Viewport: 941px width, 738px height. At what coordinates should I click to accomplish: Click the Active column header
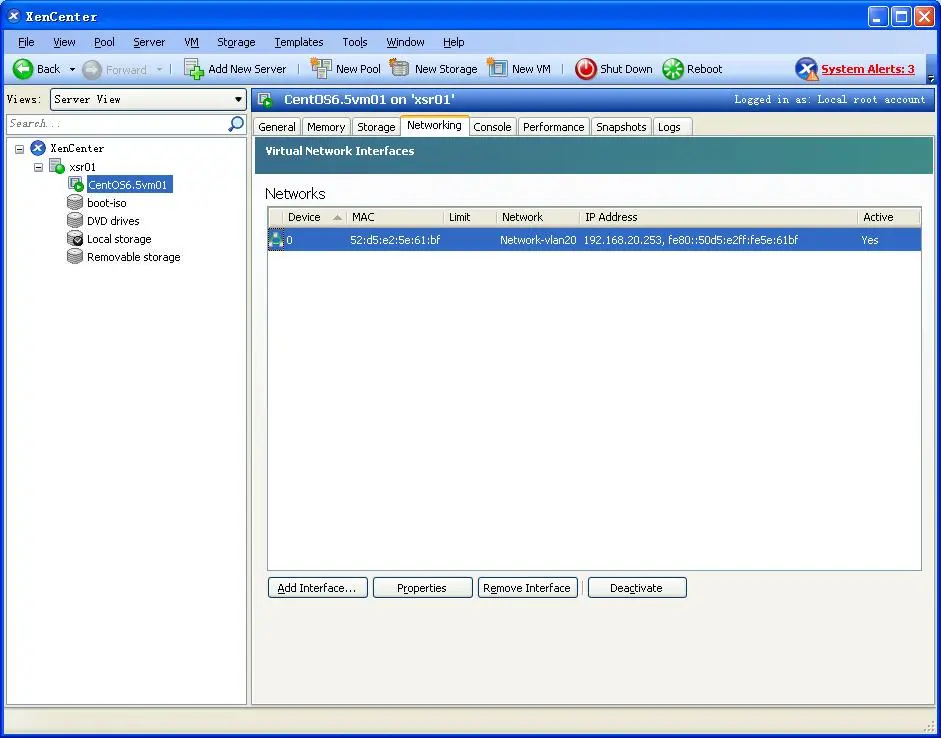(x=889, y=217)
